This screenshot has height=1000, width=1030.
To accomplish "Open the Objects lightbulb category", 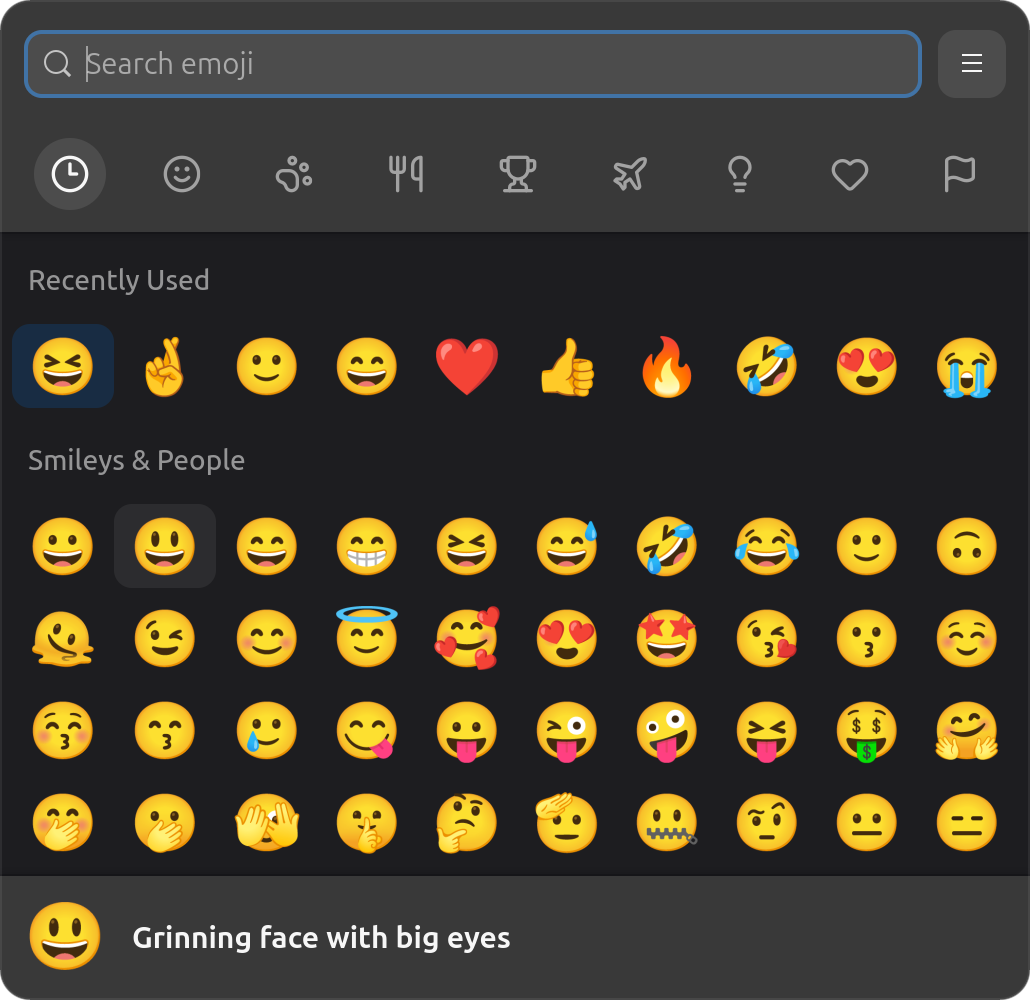I will (740, 174).
